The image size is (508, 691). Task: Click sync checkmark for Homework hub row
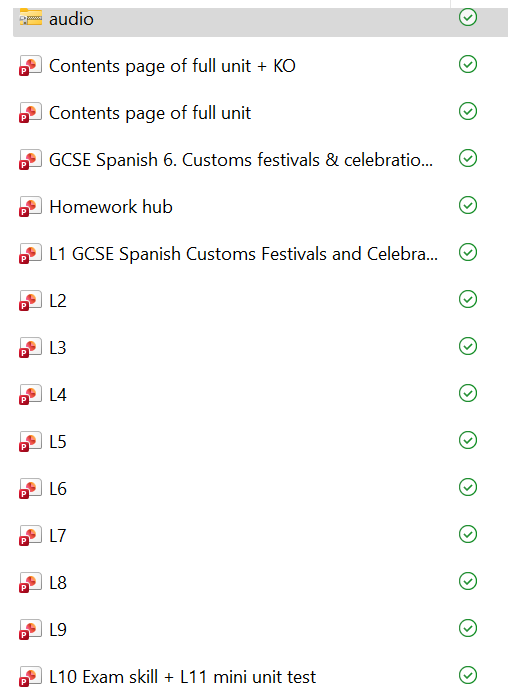(x=468, y=205)
